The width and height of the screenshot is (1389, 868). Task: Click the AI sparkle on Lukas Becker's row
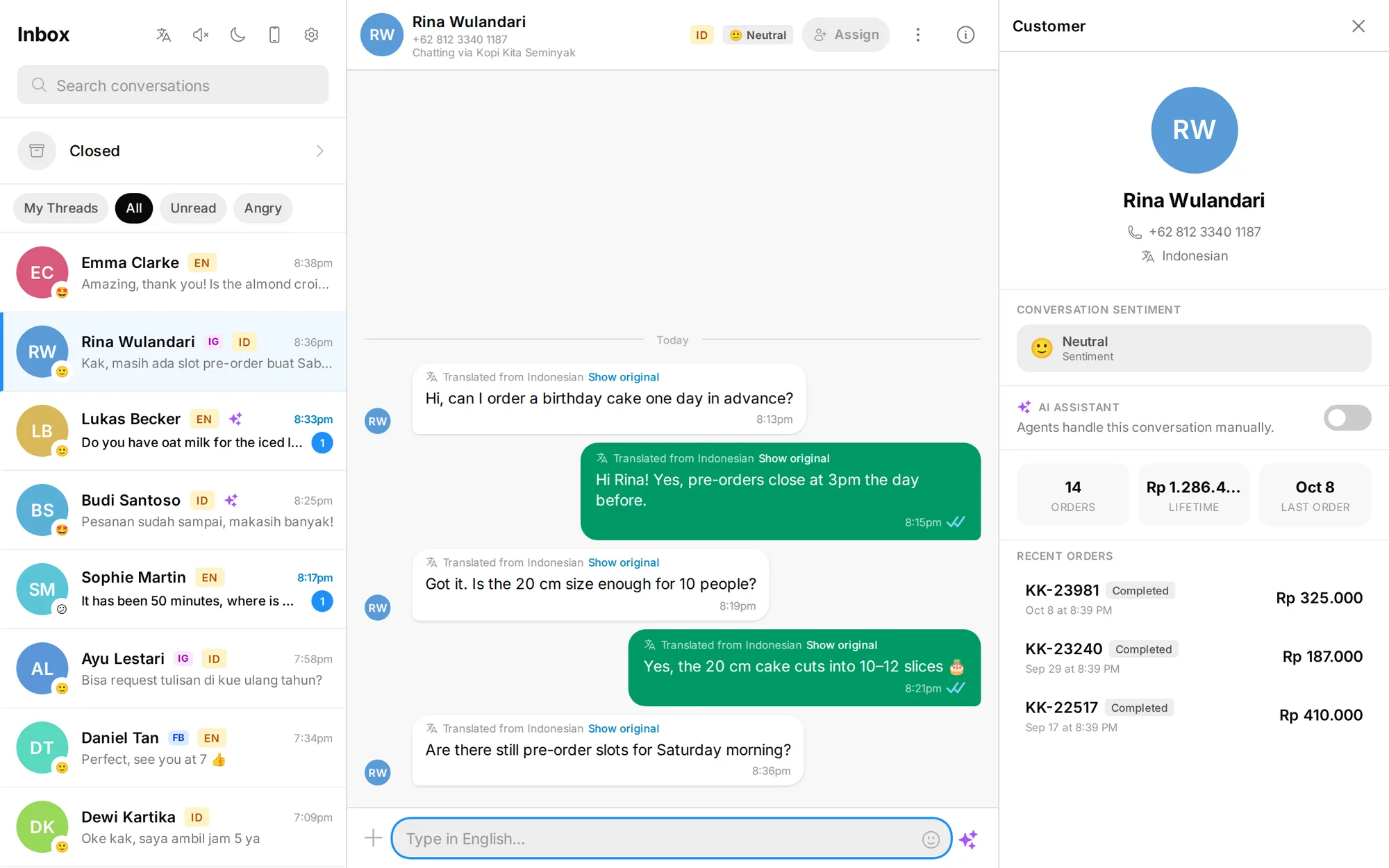tap(235, 419)
